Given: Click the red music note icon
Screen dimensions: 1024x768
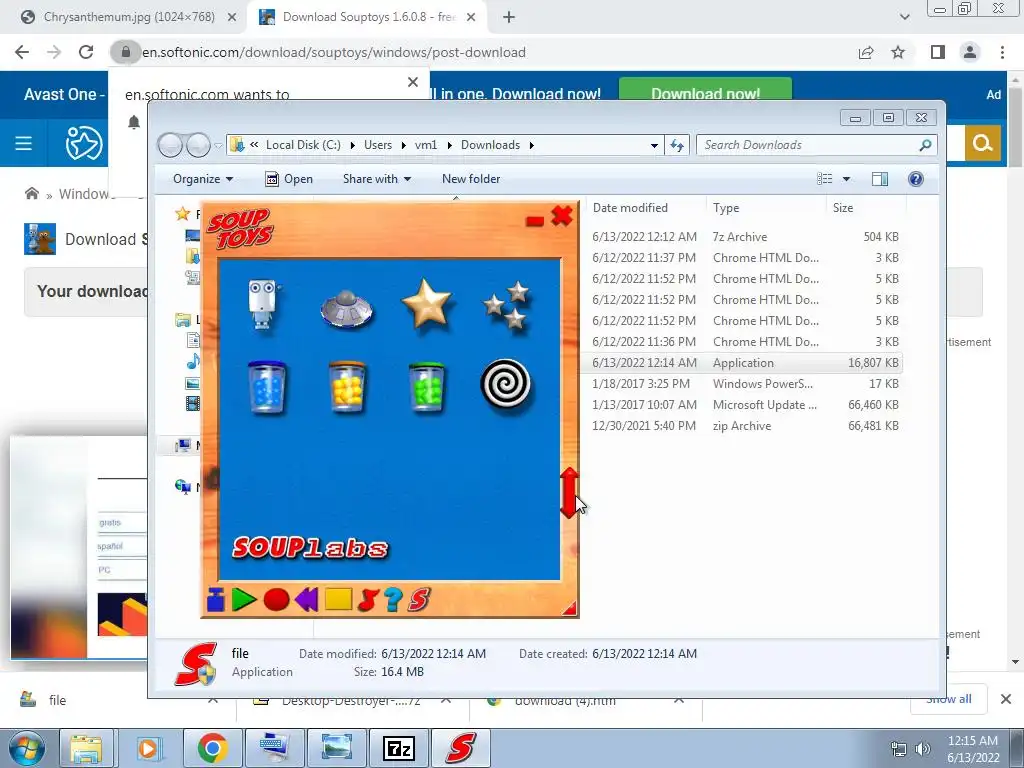Looking at the screenshot, I should coord(368,600).
